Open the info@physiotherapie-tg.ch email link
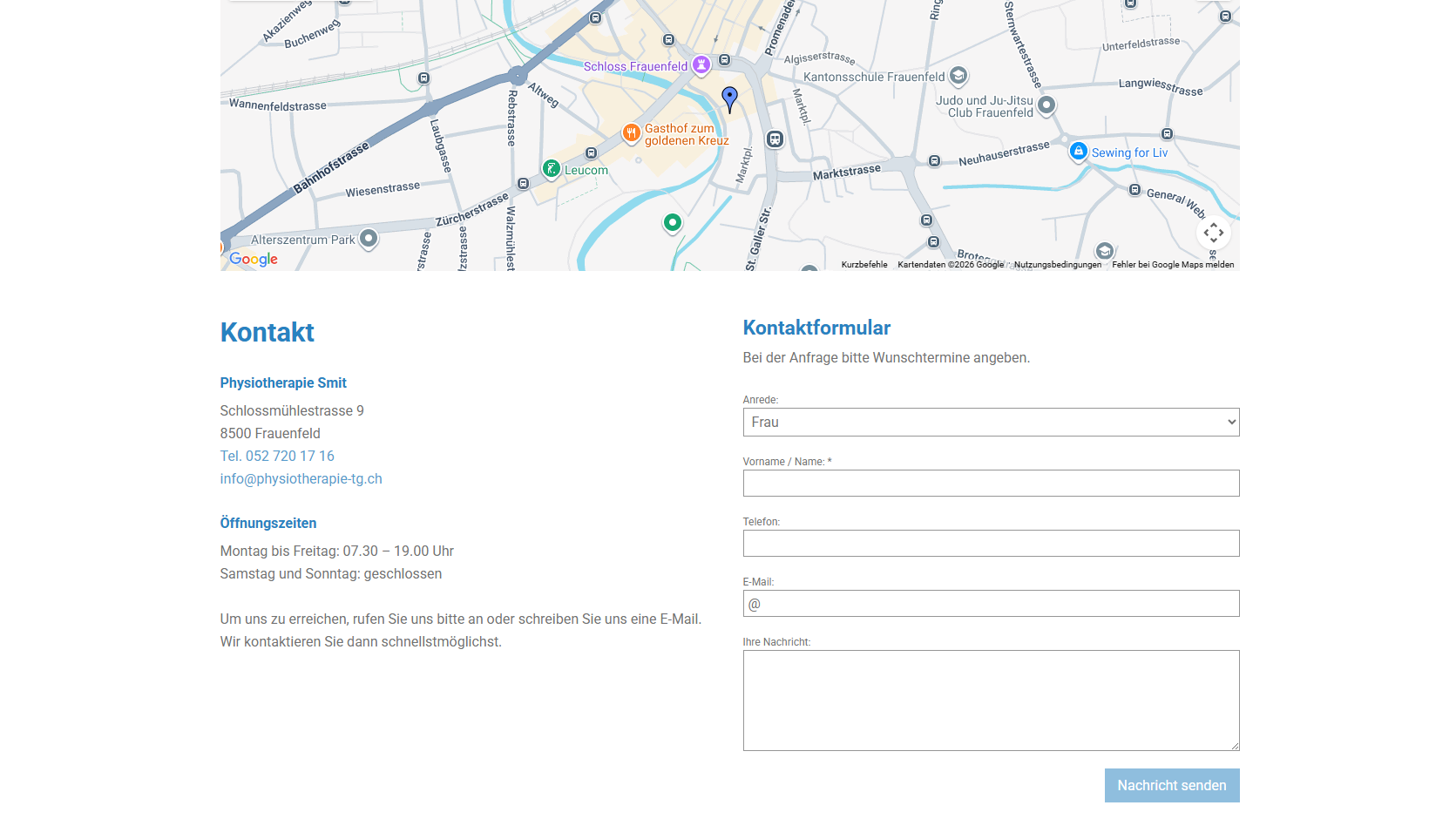 (301, 478)
